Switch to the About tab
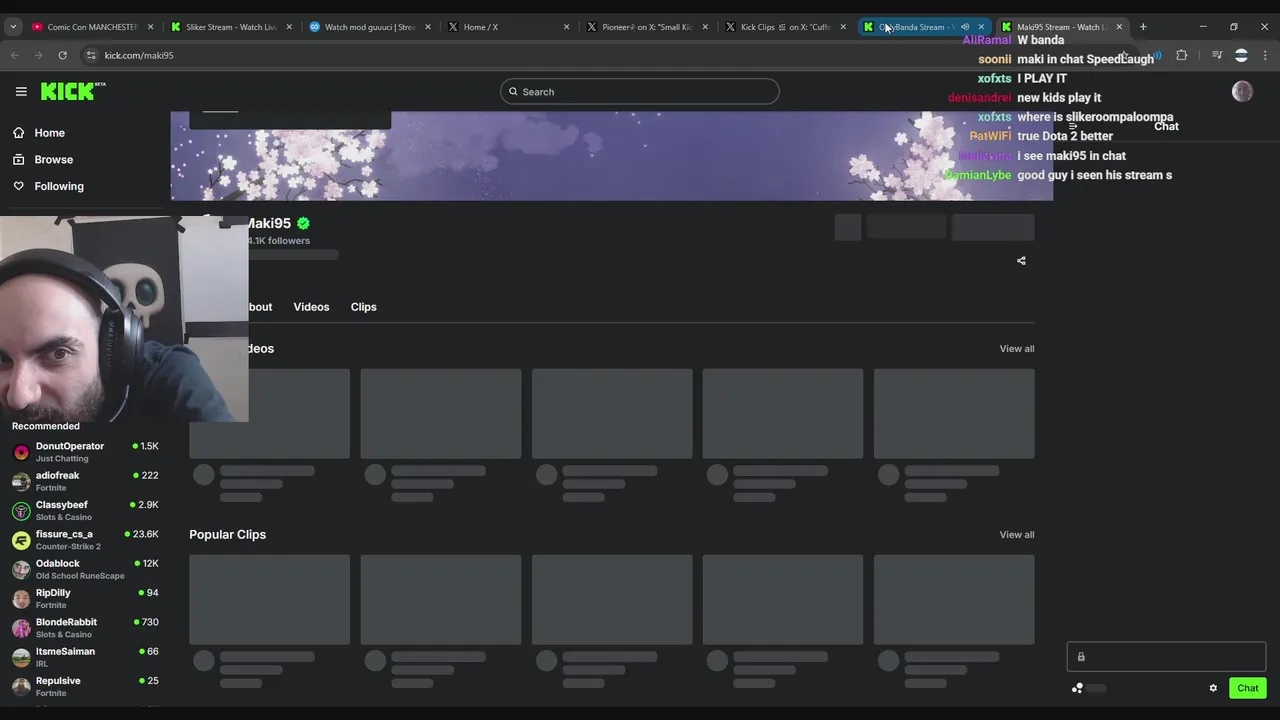The height and width of the screenshot is (720, 1280). point(260,307)
